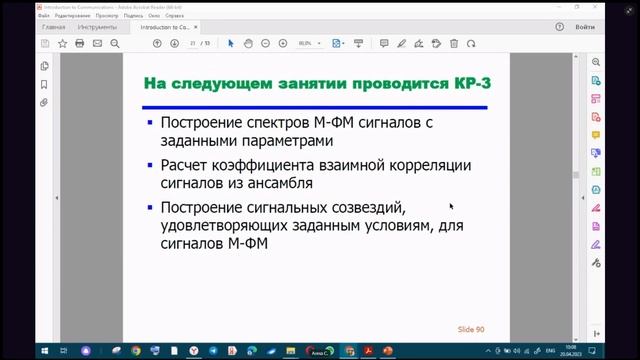Click the magnifier tool at the top of the right pane

596,62
